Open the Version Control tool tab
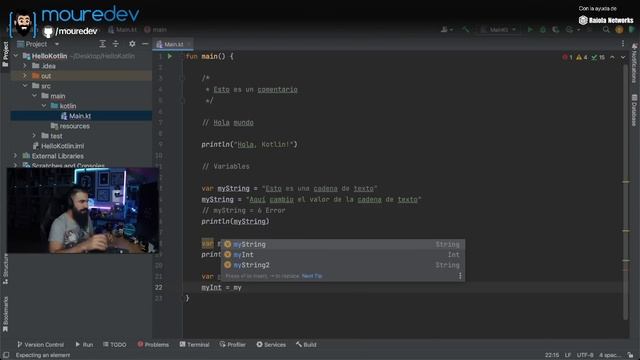The width and height of the screenshot is (640, 360). (x=40, y=345)
